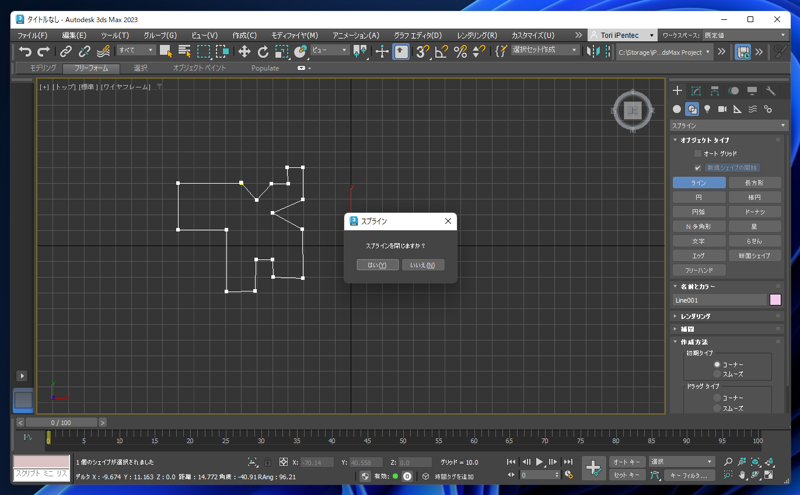The width and height of the screenshot is (800, 495).
Task: Click the Undo arrow icon
Action: 25,52
